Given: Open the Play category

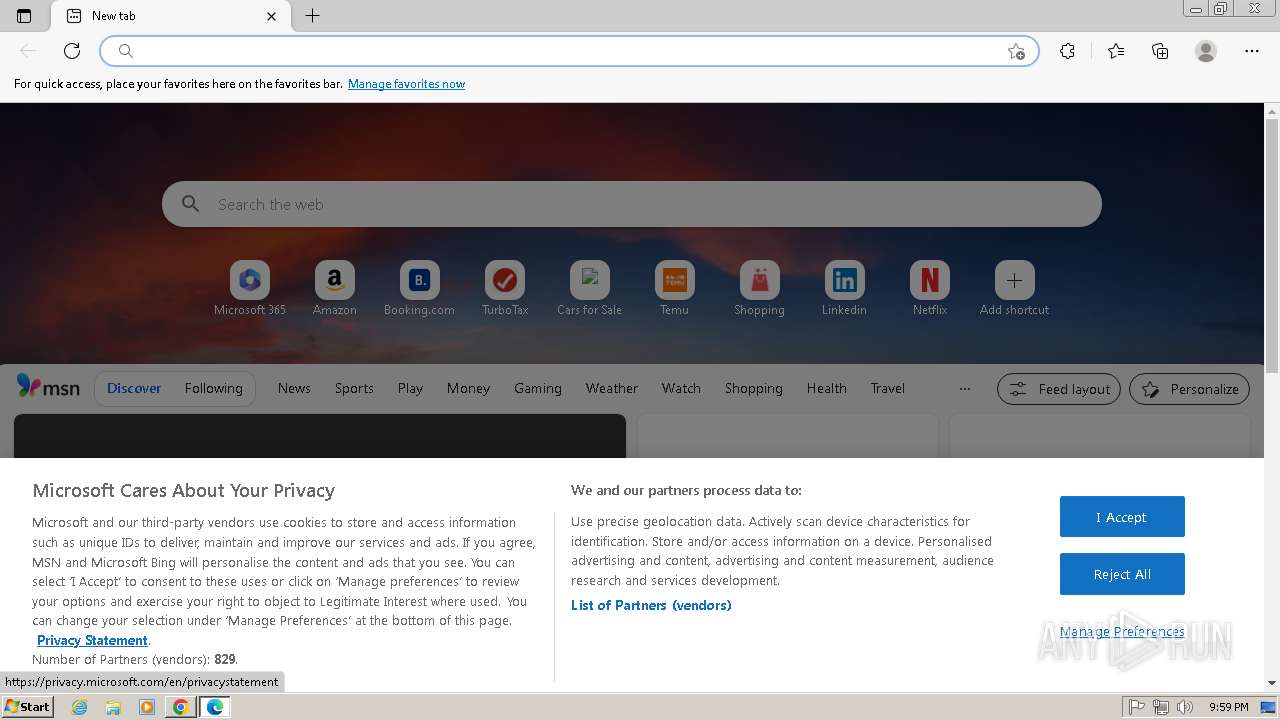Looking at the screenshot, I should pos(410,388).
